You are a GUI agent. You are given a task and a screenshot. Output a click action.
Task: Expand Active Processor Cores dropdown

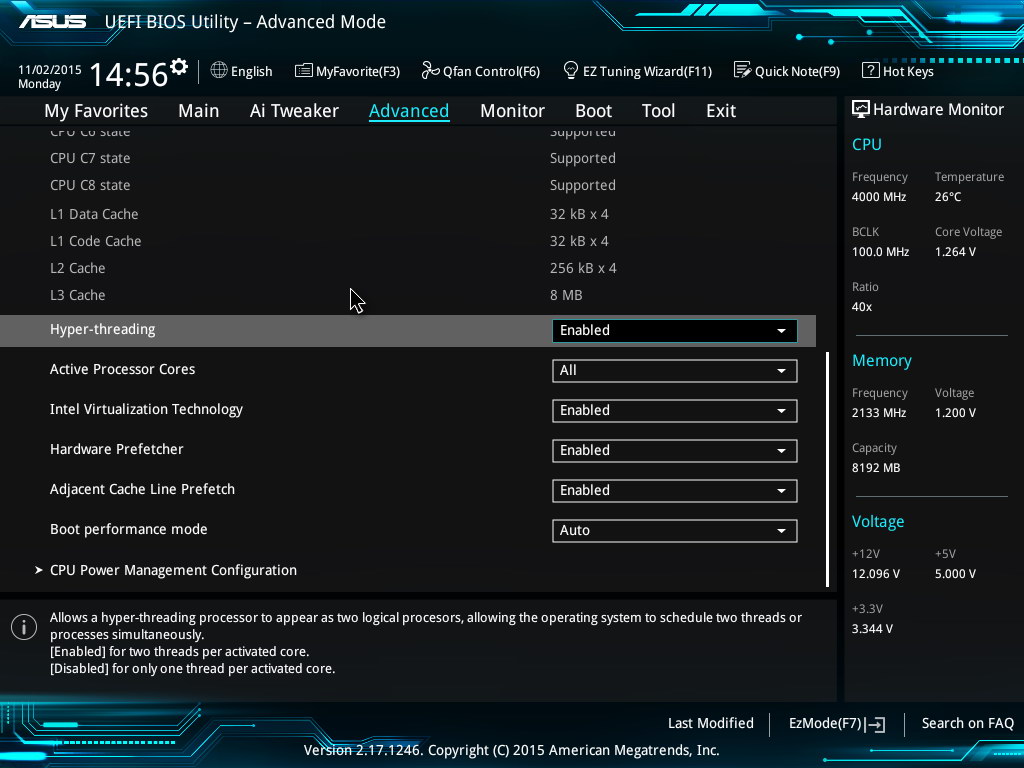[x=674, y=371]
